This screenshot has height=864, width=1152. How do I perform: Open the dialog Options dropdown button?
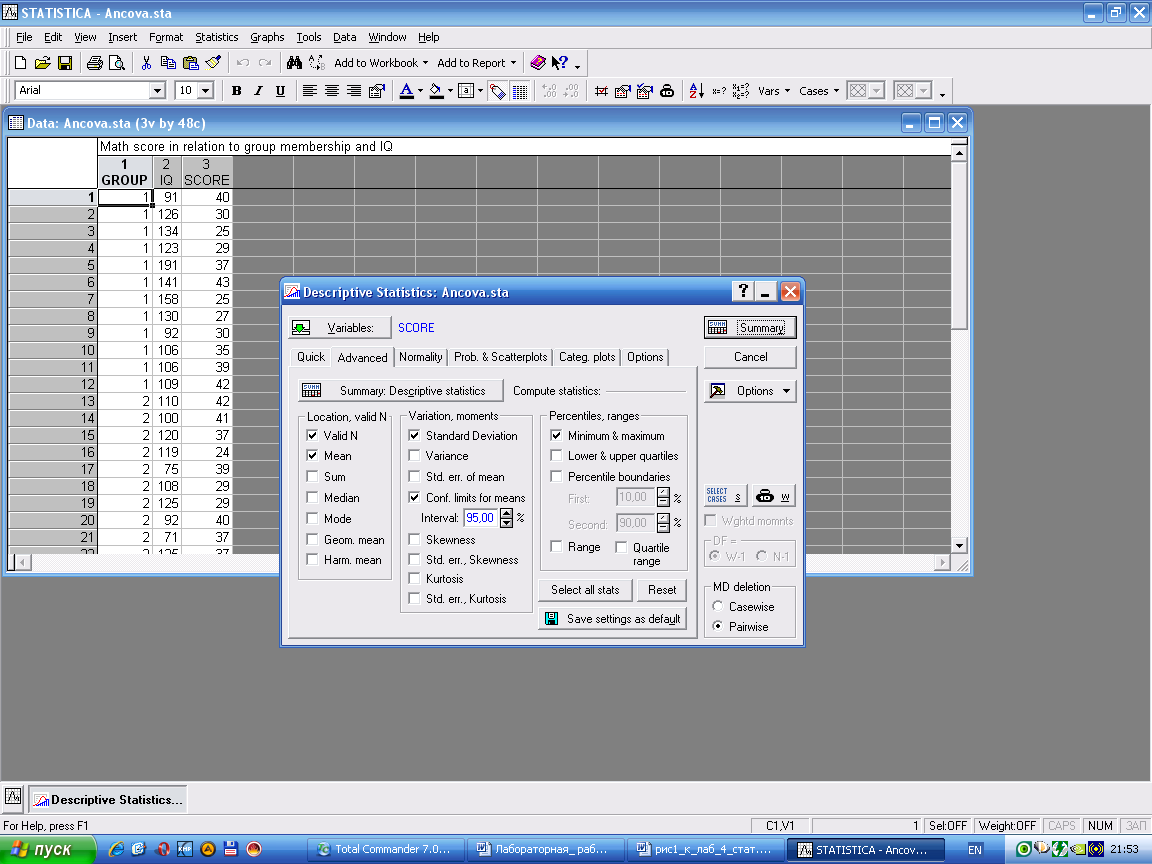click(x=750, y=391)
